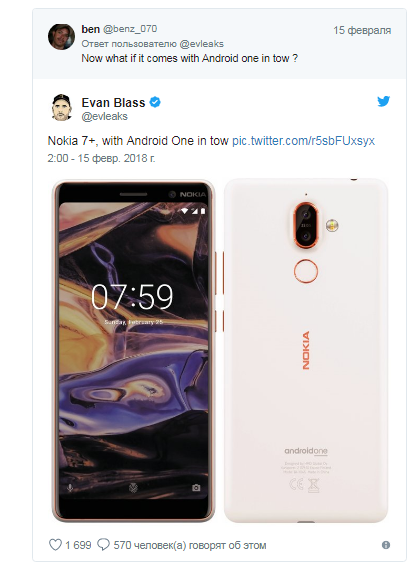
Task: Click the 1 699 likes count
Action: coord(78,545)
